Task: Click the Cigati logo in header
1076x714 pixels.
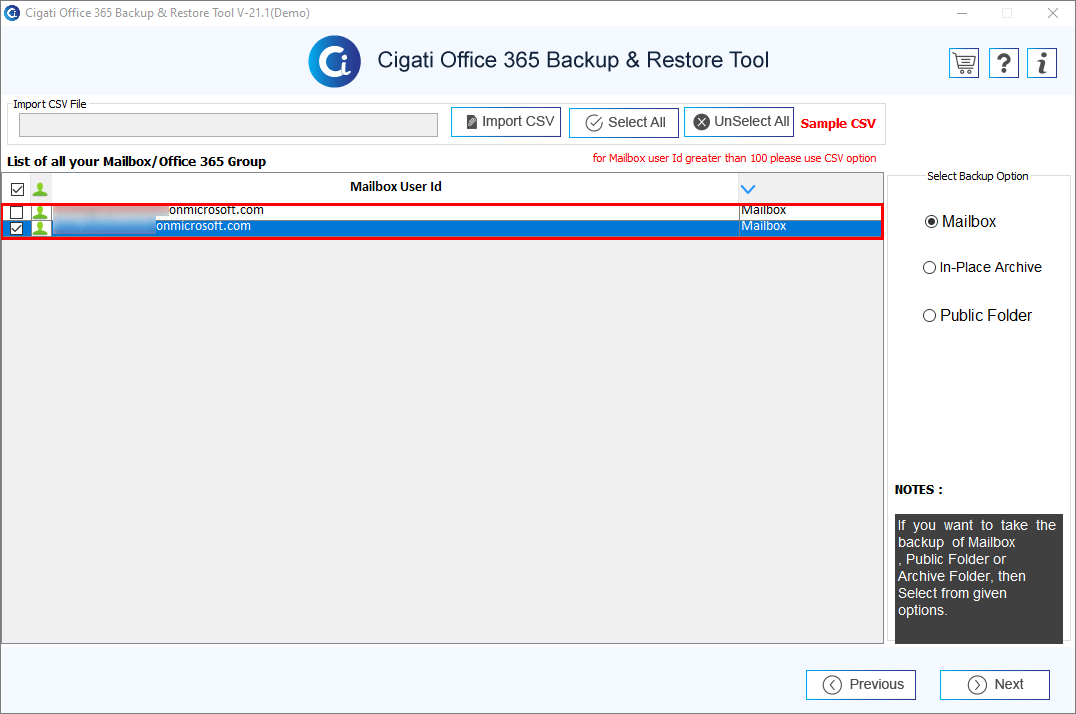Action: coord(334,62)
